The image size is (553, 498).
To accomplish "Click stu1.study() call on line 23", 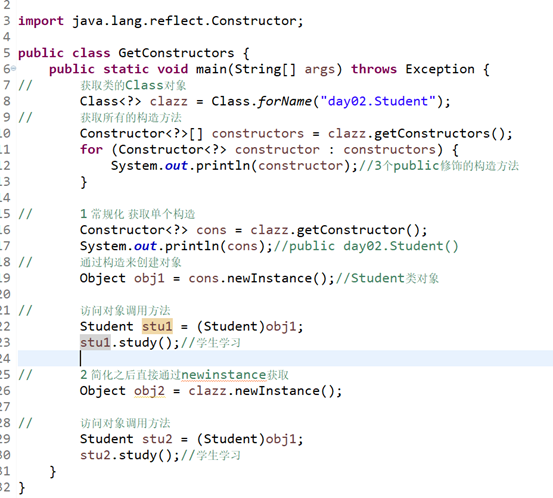I will pyautogui.click(x=126, y=342).
